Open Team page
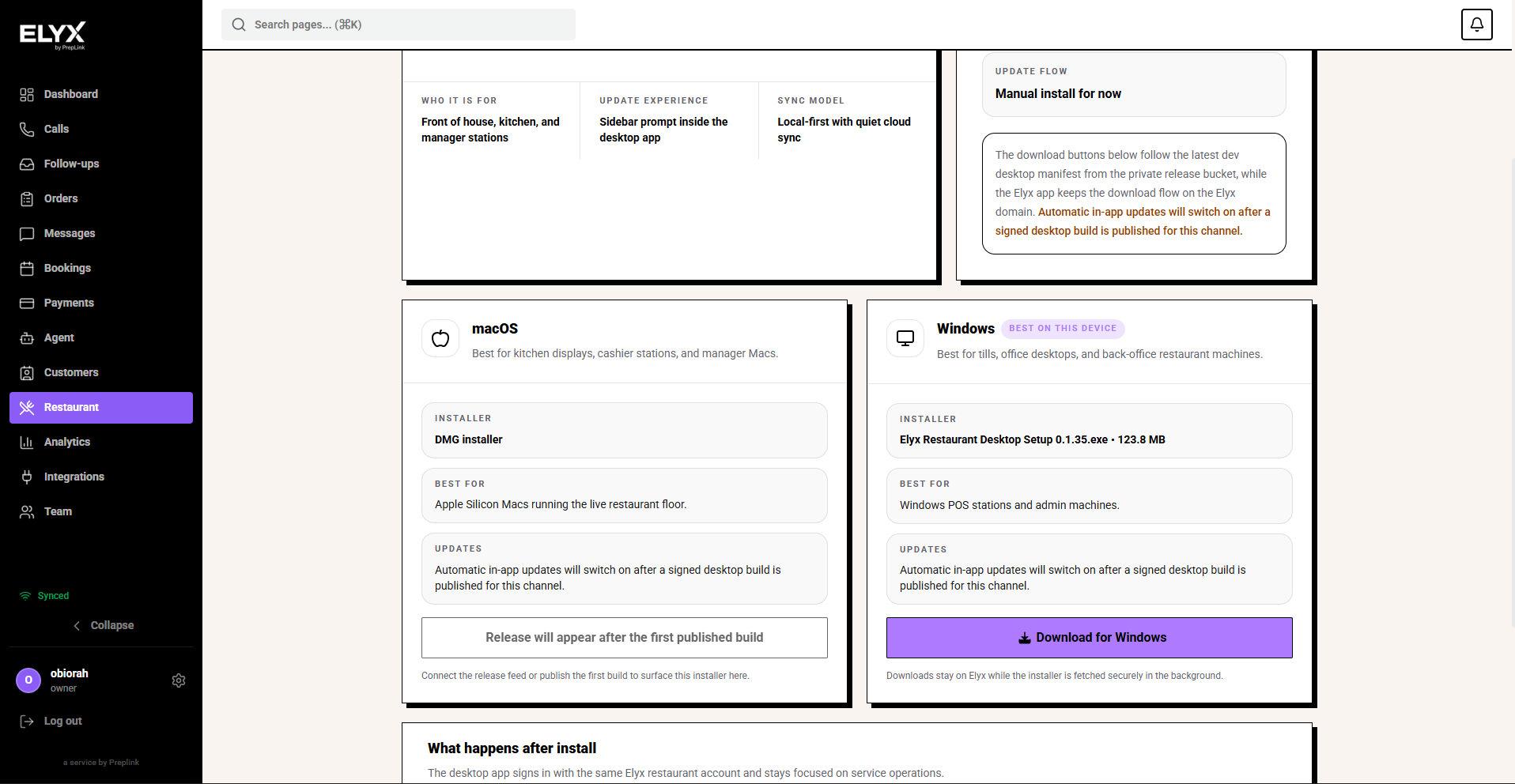Image resolution: width=1515 pixels, height=784 pixels. (101, 512)
